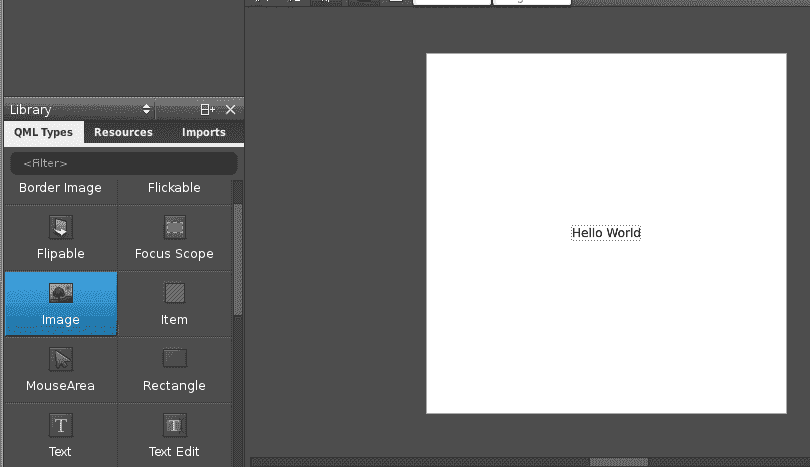Choose the Image QML type
The image size is (810, 467).
61,304
